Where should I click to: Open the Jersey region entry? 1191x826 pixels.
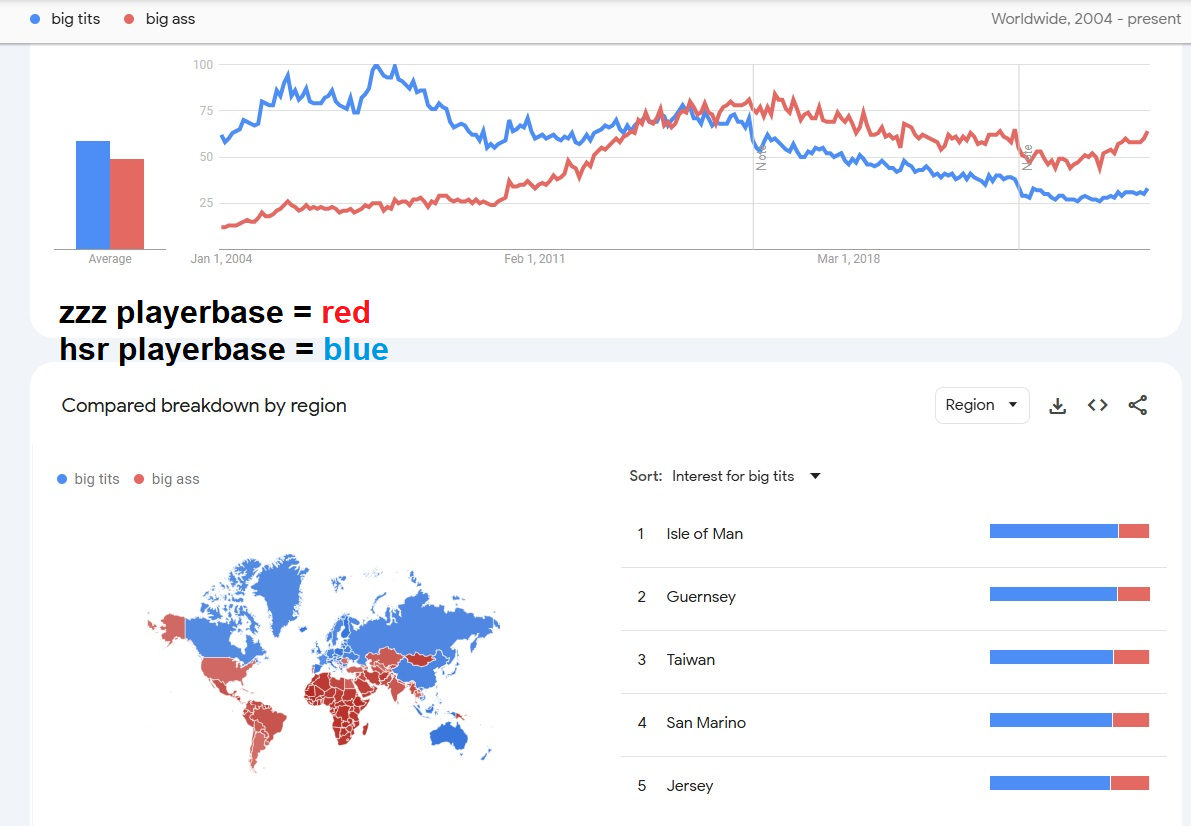point(689,786)
